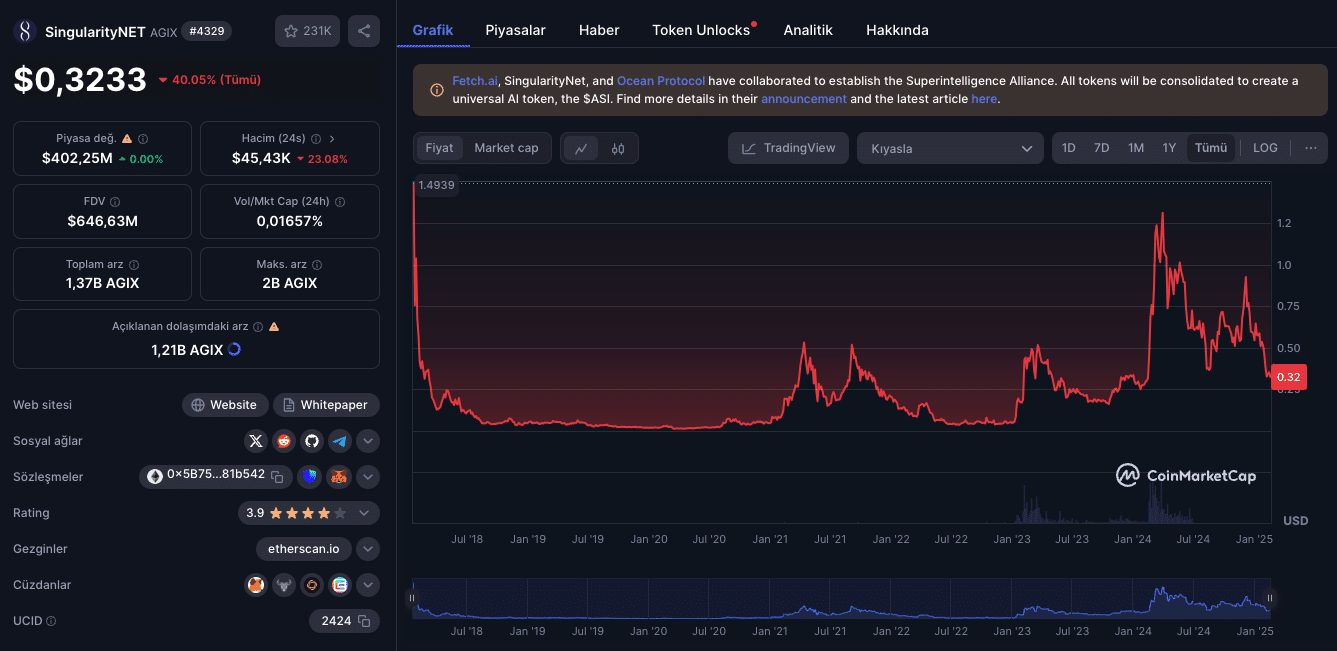The image size is (1337, 651).
Task: Switch chart to Fiyat view
Action: pyautogui.click(x=439, y=148)
